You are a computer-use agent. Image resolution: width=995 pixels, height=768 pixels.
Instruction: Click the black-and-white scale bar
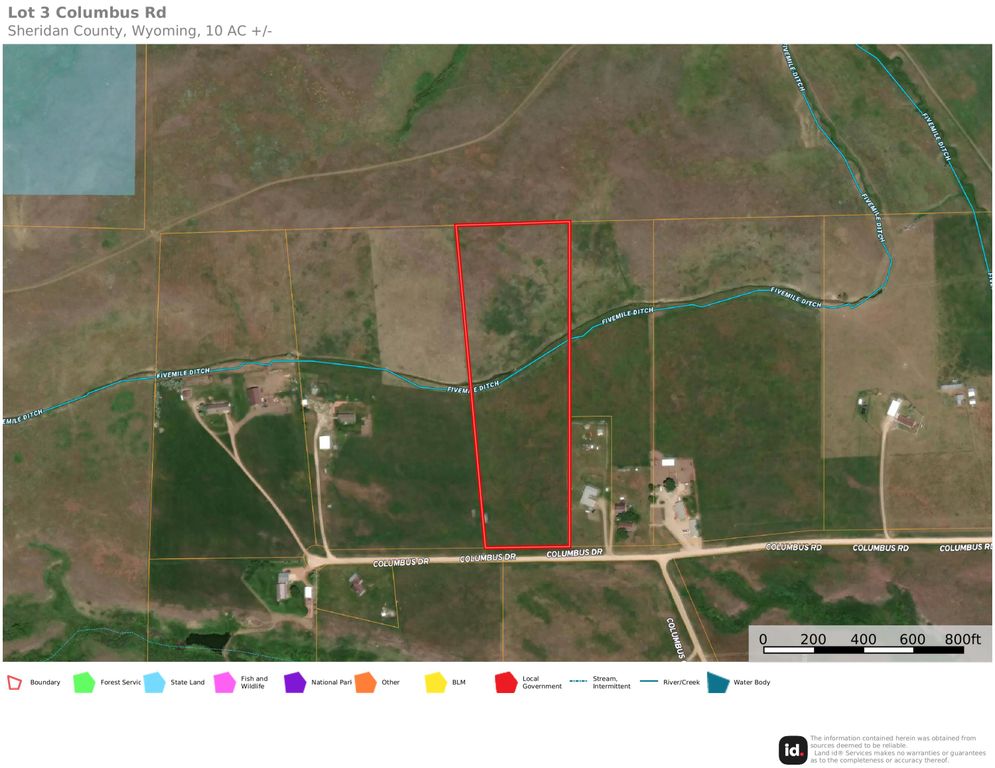tap(863, 650)
